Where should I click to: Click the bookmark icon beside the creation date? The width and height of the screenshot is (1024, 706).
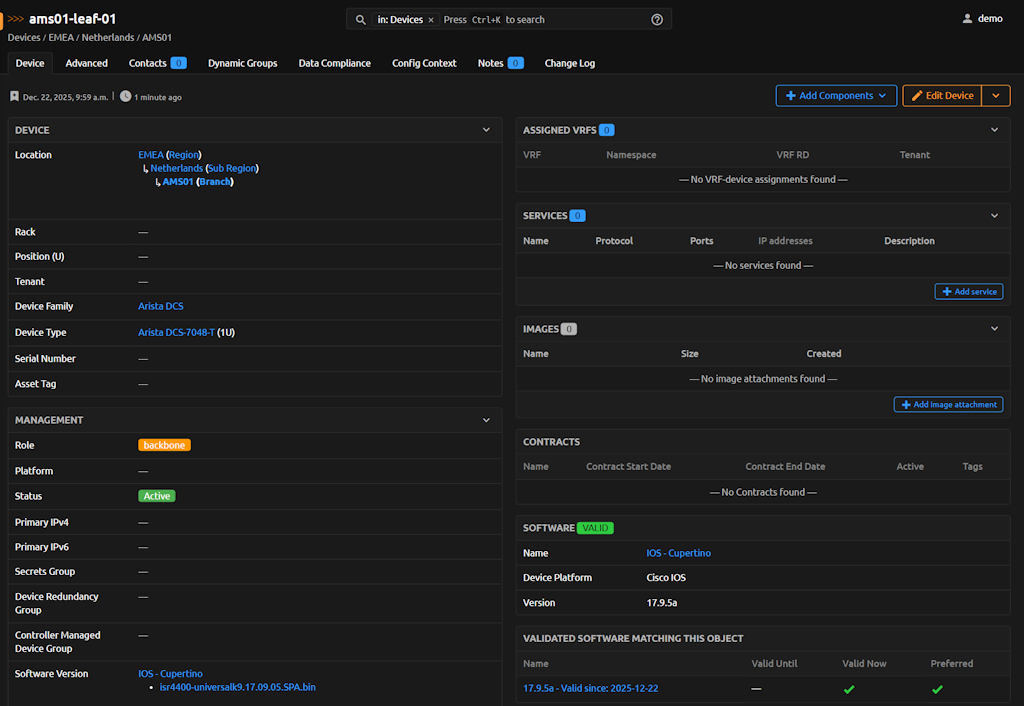coord(14,97)
